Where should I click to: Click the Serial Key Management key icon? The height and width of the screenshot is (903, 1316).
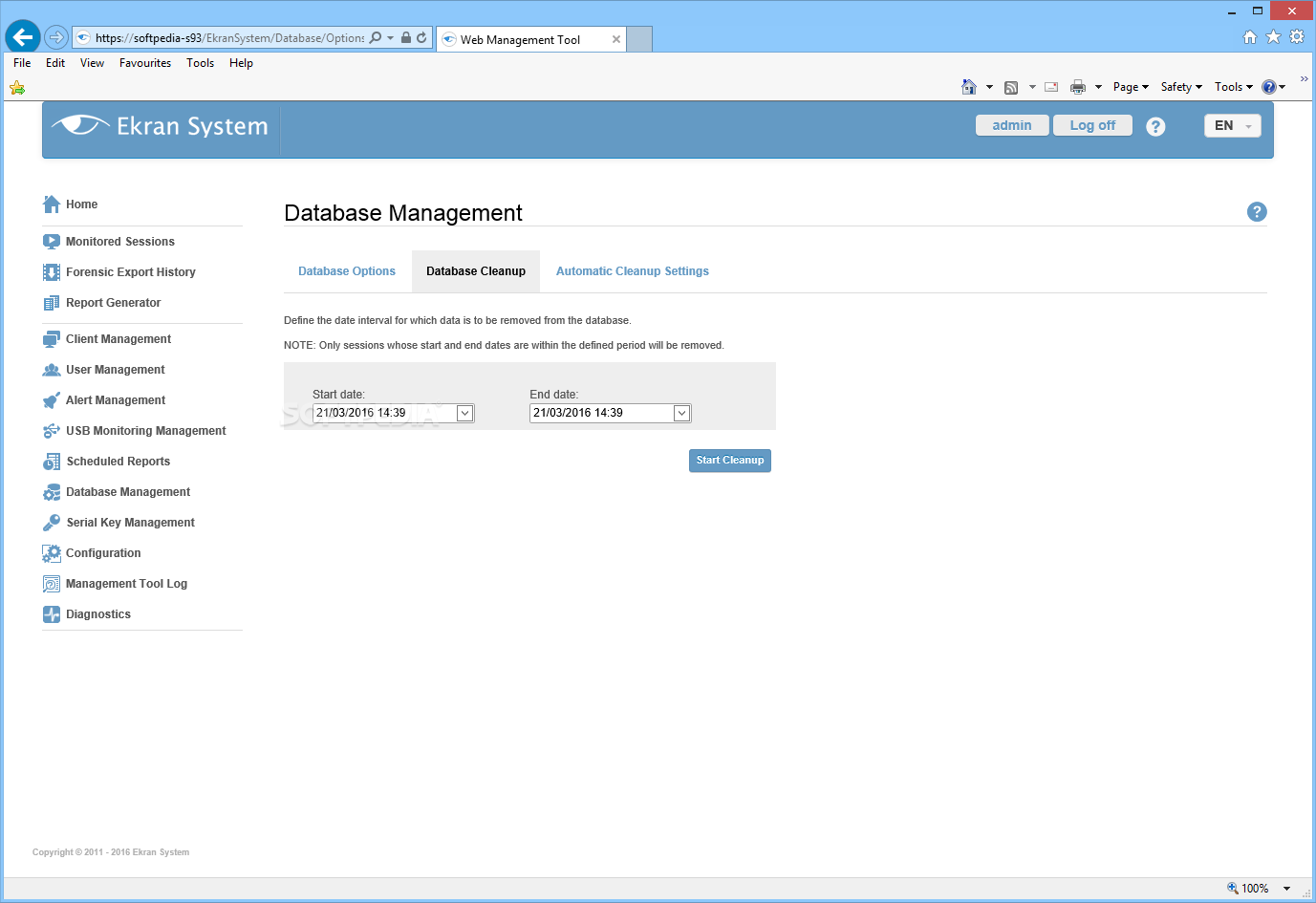[x=52, y=523]
